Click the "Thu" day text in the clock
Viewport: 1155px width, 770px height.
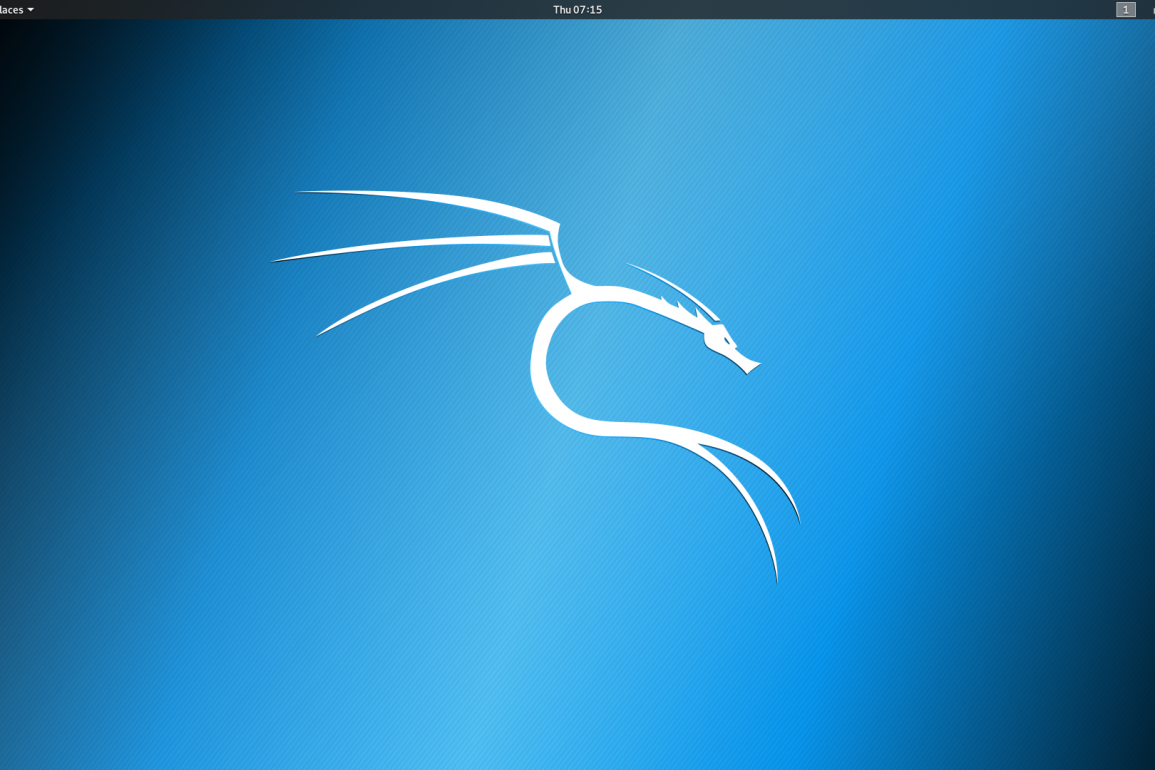562,10
